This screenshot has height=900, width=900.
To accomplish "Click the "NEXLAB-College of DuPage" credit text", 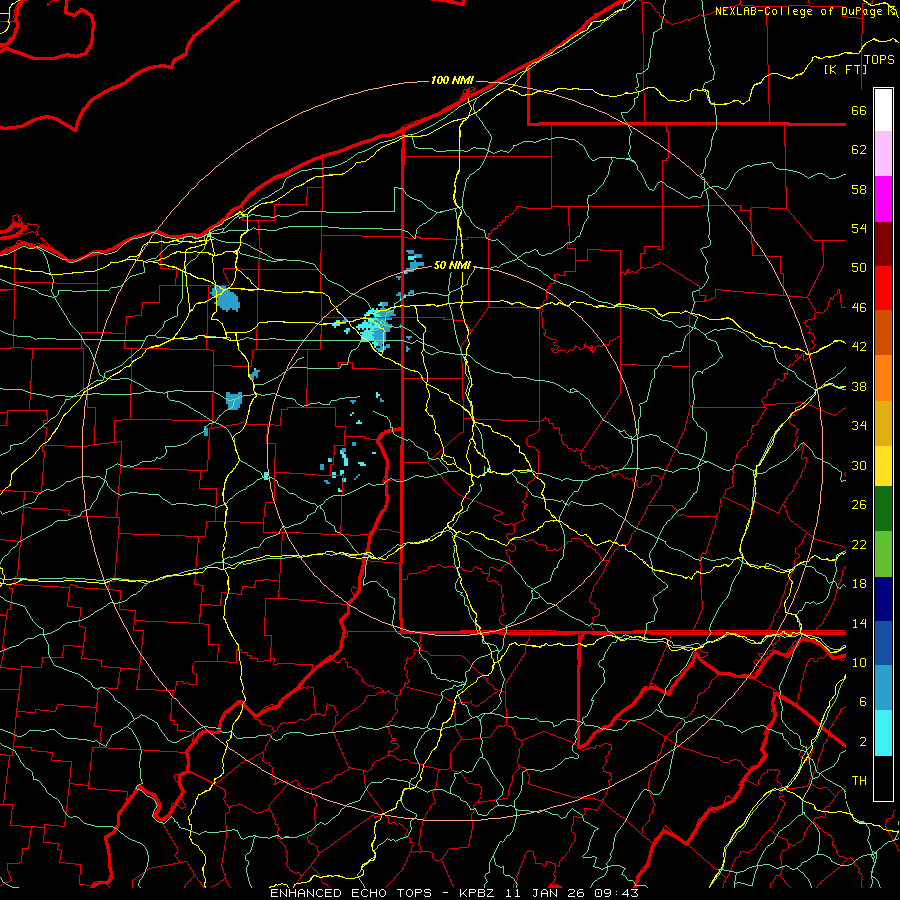I will pyautogui.click(x=800, y=11).
